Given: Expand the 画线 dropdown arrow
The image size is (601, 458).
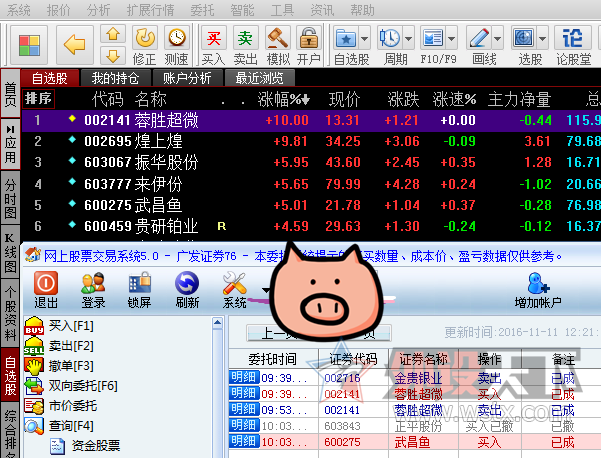Looking at the screenshot, I should (x=498, y=38).
